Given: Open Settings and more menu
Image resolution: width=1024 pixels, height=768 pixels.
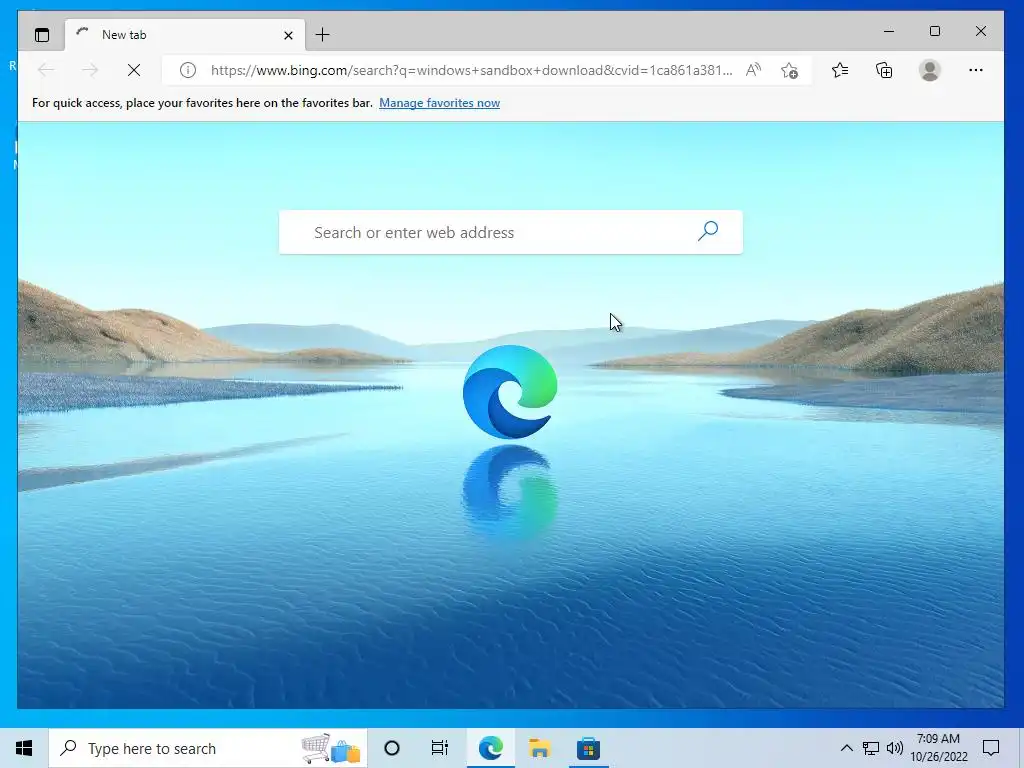Looking at the screenshot, I should point(976,70).
